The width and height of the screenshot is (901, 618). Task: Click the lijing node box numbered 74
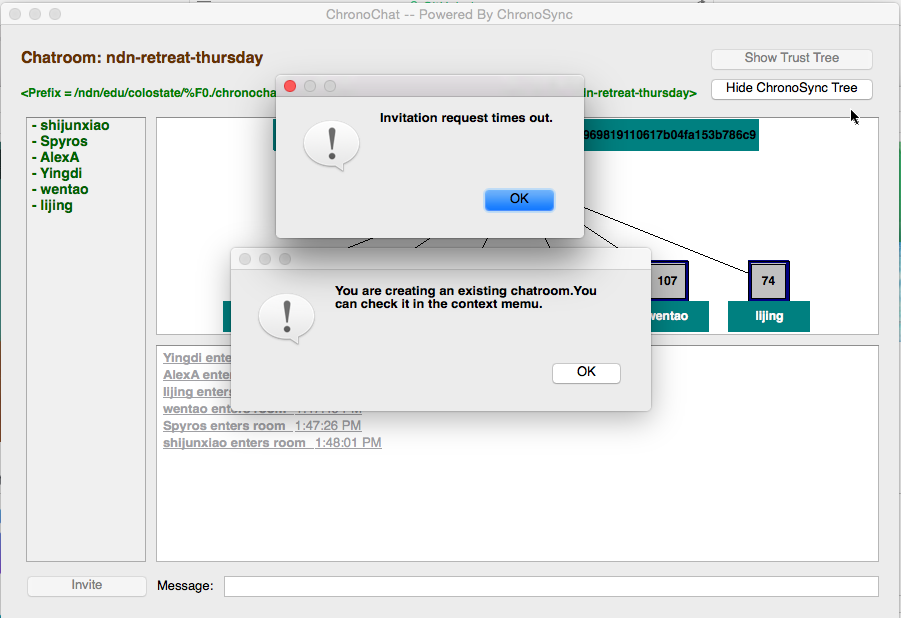(x=768, y=281)
